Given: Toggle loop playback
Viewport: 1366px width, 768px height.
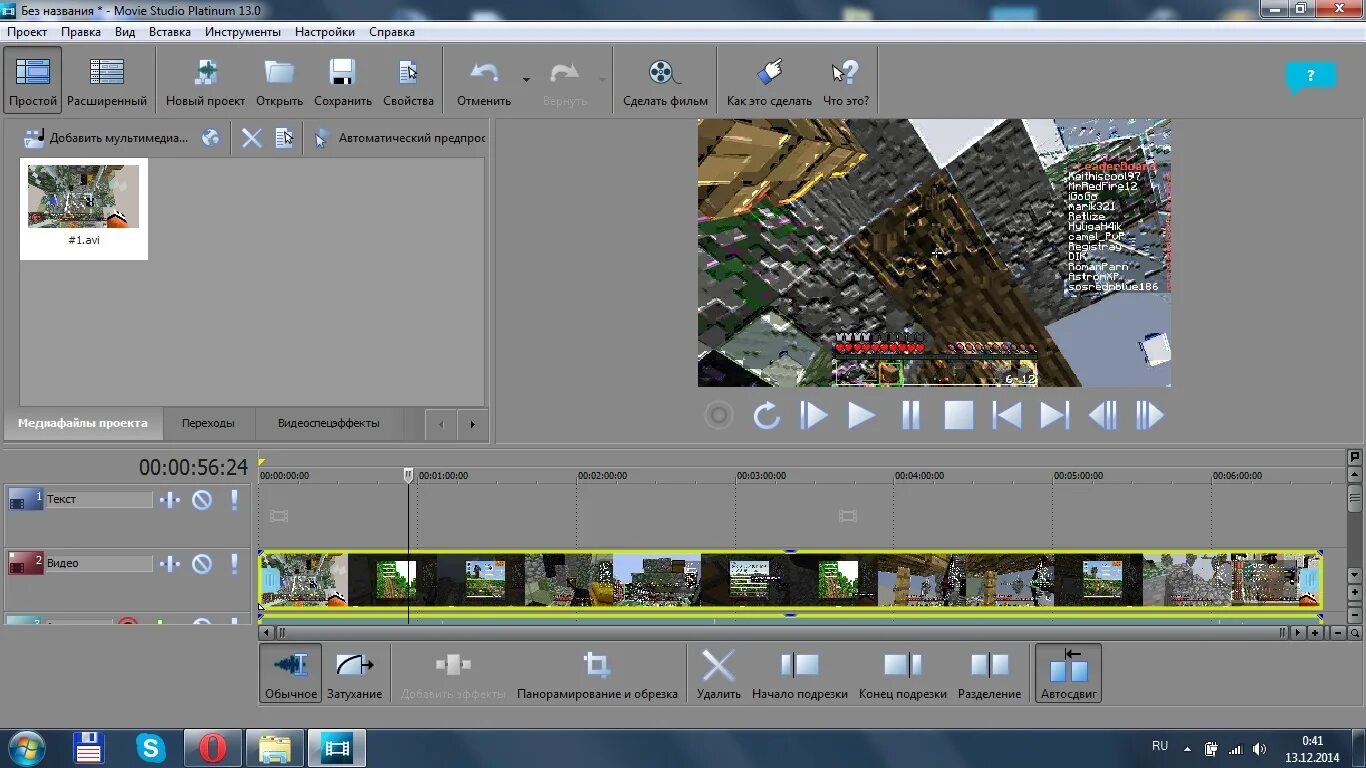Looking at the screenshot, I should (766, 415).
